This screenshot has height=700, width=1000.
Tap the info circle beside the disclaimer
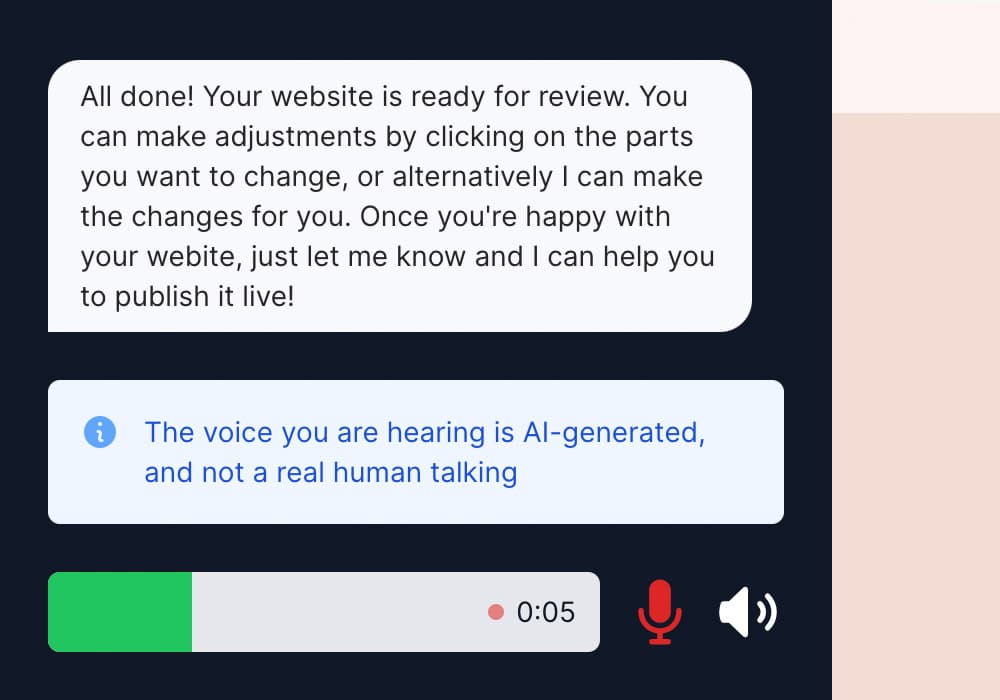(x=100, y=432)
